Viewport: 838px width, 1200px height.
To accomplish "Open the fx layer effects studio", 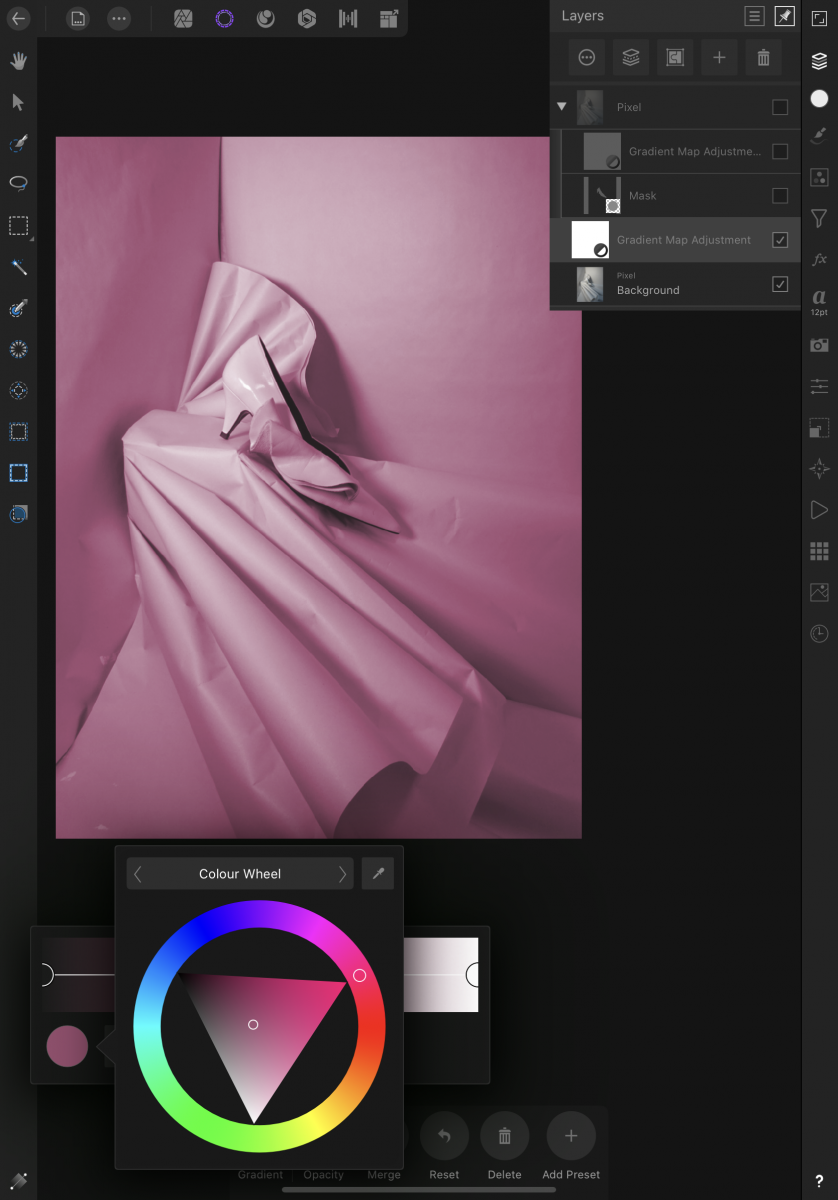I will (x=819, y=259).
